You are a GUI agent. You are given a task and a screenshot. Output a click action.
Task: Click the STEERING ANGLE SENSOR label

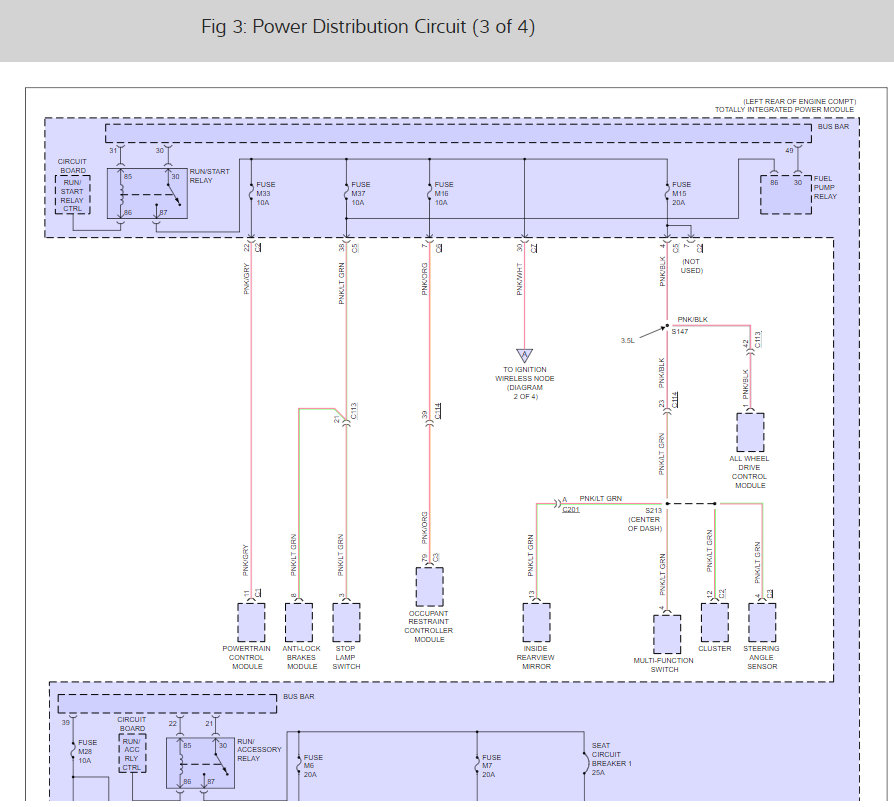(x=761, y=658)
